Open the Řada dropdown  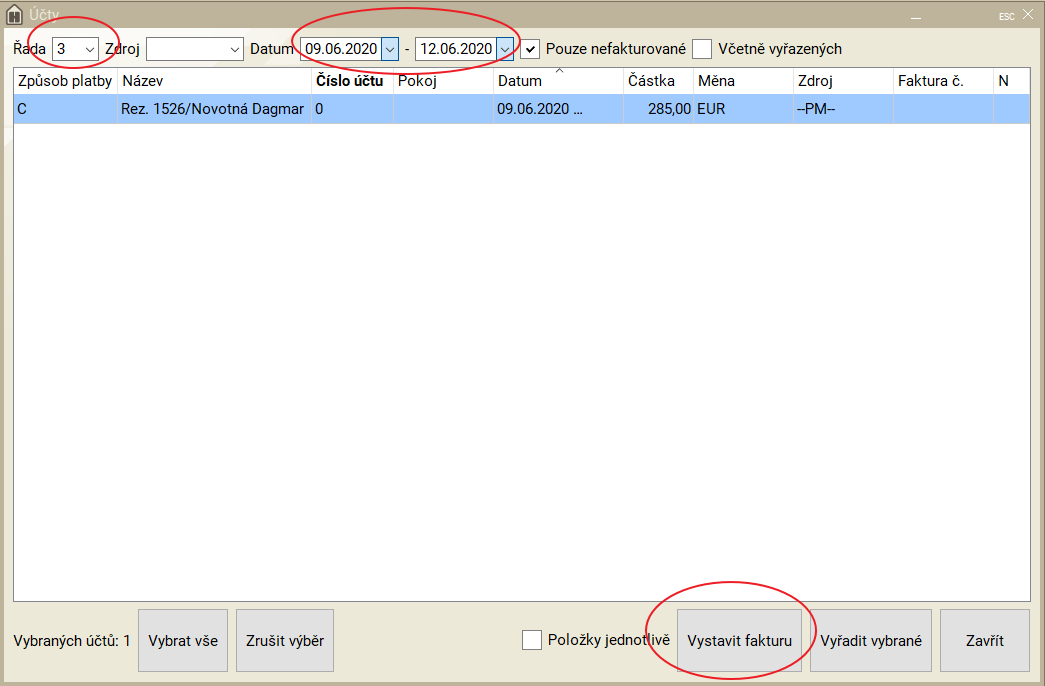click(x=89, y=48)
